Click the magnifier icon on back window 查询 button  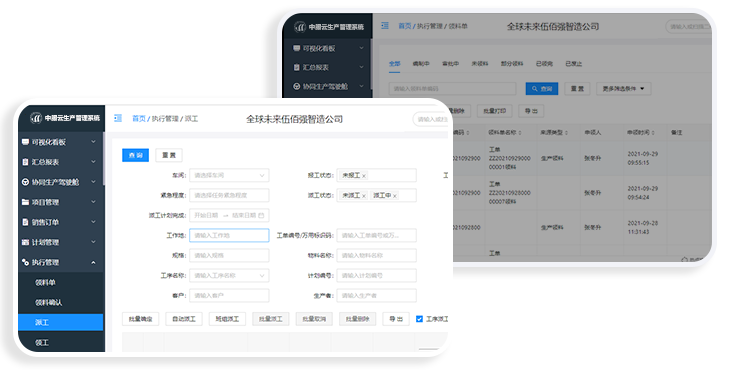pyautogui.click(x=535, y=88)
